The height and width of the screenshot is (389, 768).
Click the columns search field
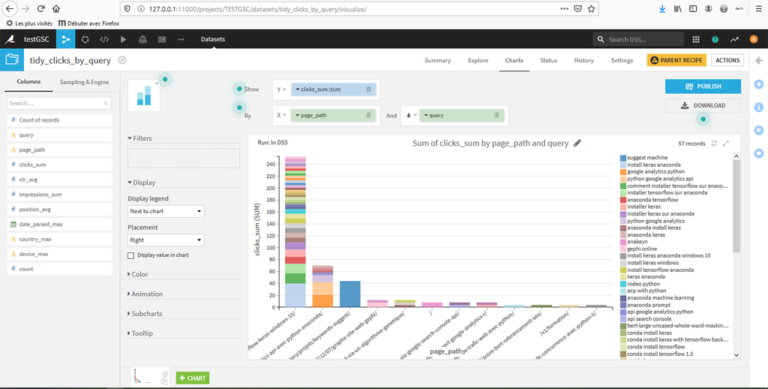pos(59,103)
